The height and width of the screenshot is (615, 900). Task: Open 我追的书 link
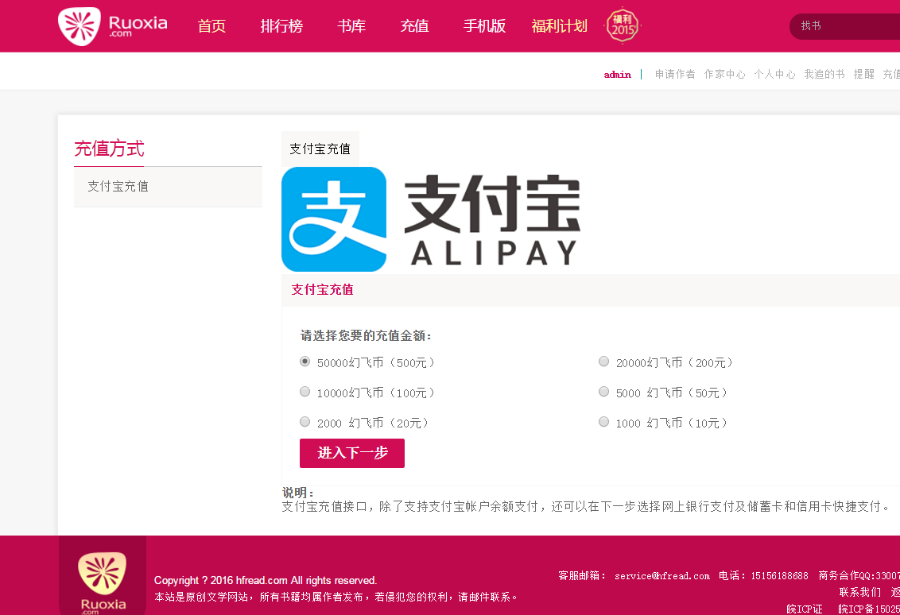[x=824, y=74]
